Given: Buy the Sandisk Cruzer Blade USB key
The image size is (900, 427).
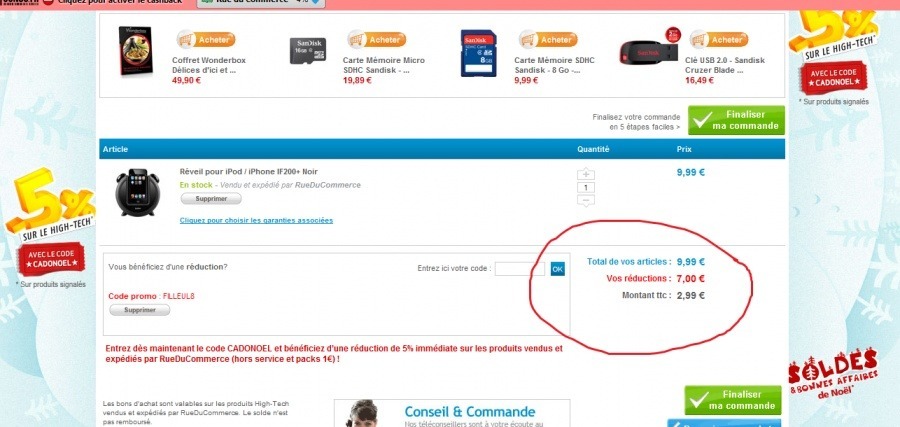Looking at the screenshot, I should tap(719, 40).
